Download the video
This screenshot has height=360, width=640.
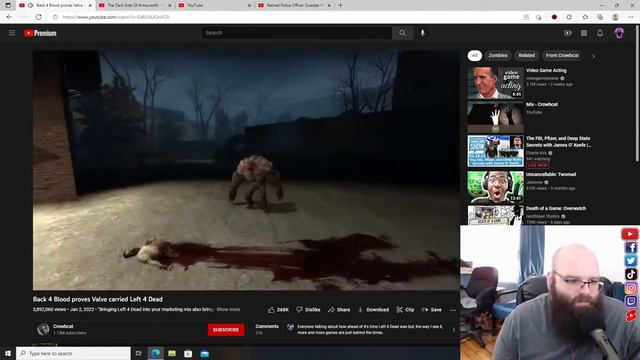373,310
